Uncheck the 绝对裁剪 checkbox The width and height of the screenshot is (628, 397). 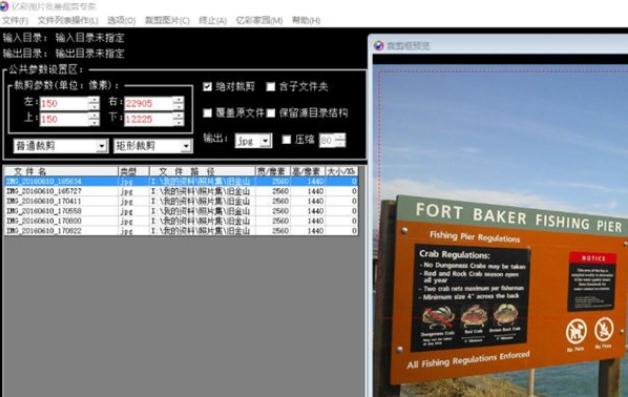207,87
